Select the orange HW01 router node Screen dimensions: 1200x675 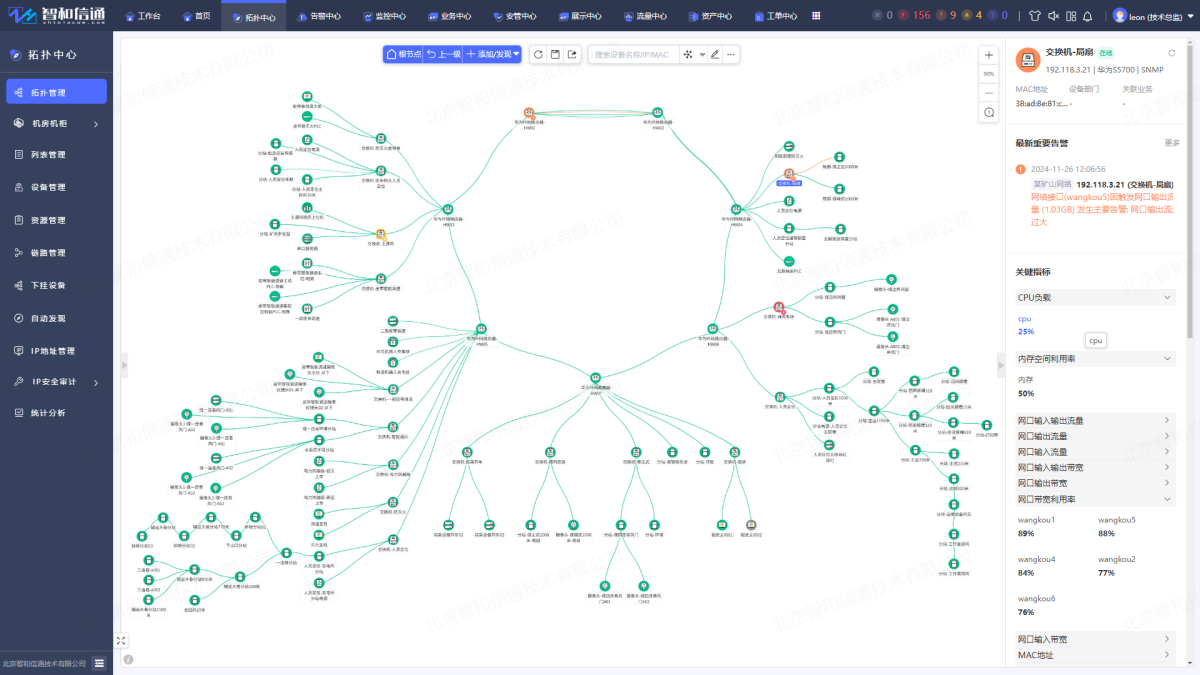click(x=529, y=113)
